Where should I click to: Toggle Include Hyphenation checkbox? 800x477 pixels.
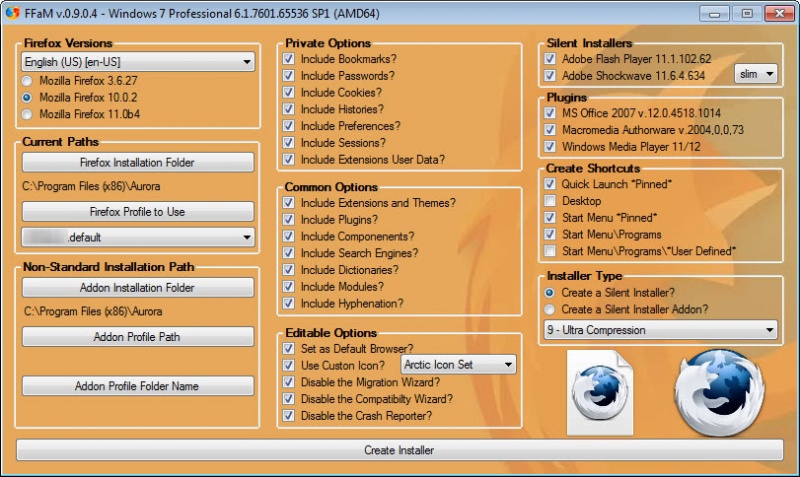(x=289, y=303)
